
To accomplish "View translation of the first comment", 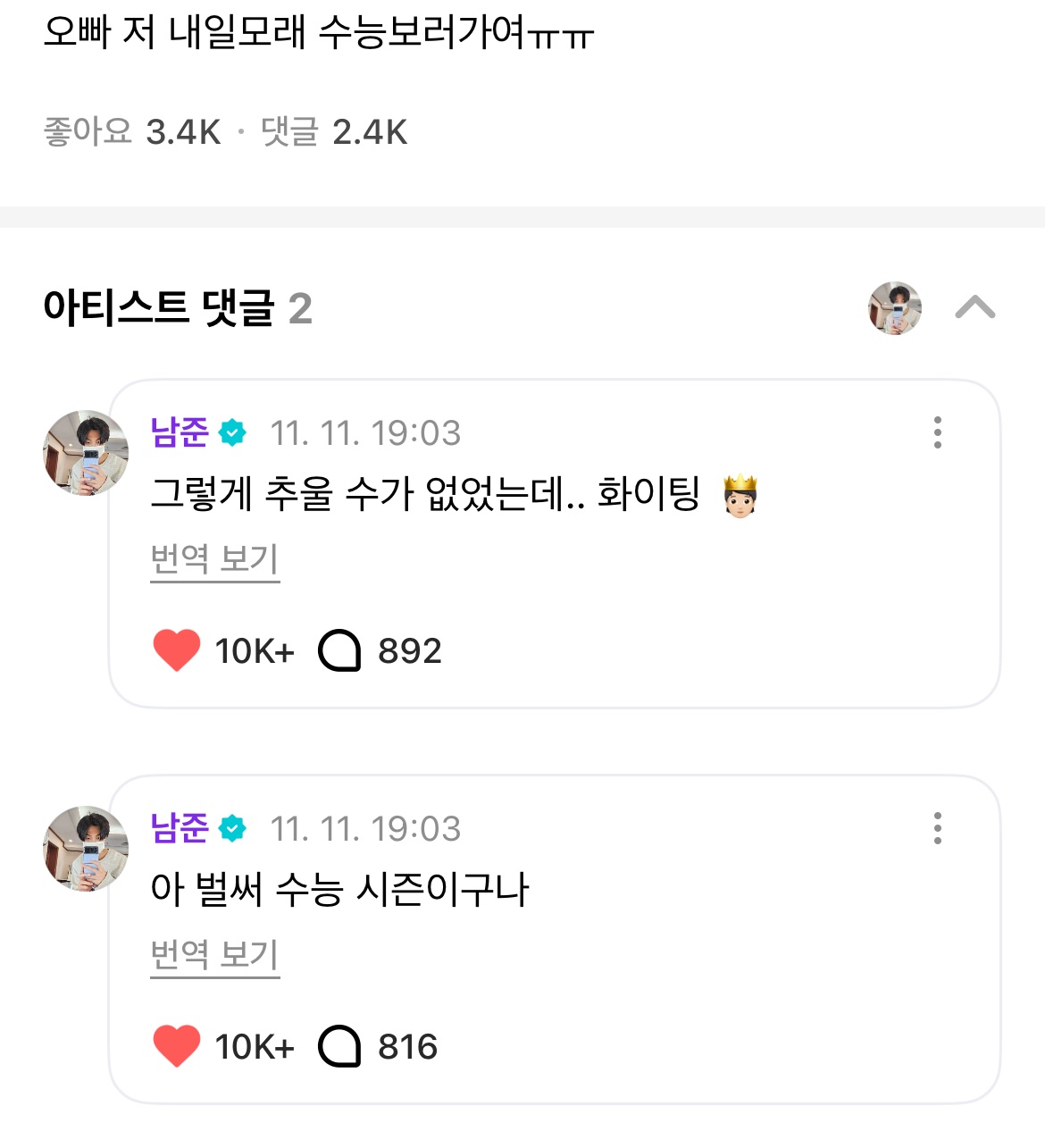I will click(214, 559).
